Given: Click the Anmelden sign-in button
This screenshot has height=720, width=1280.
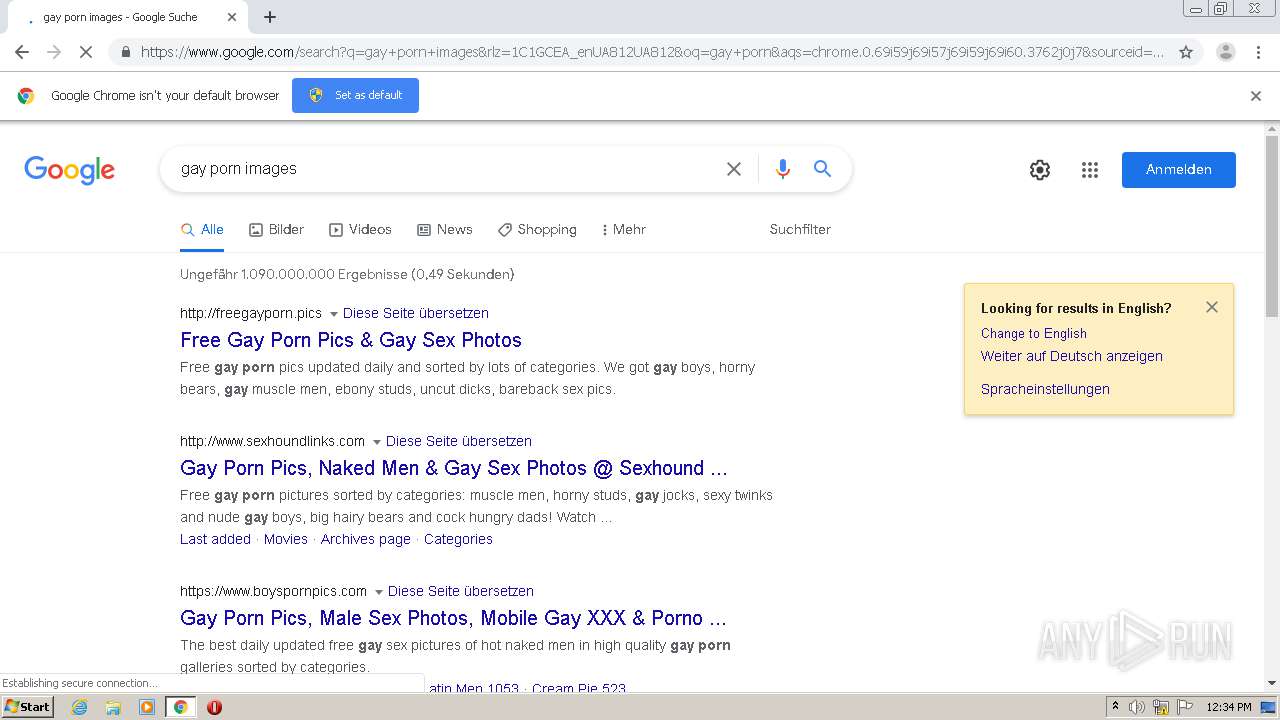Looking at the screenshot, I should [1178, 170].
